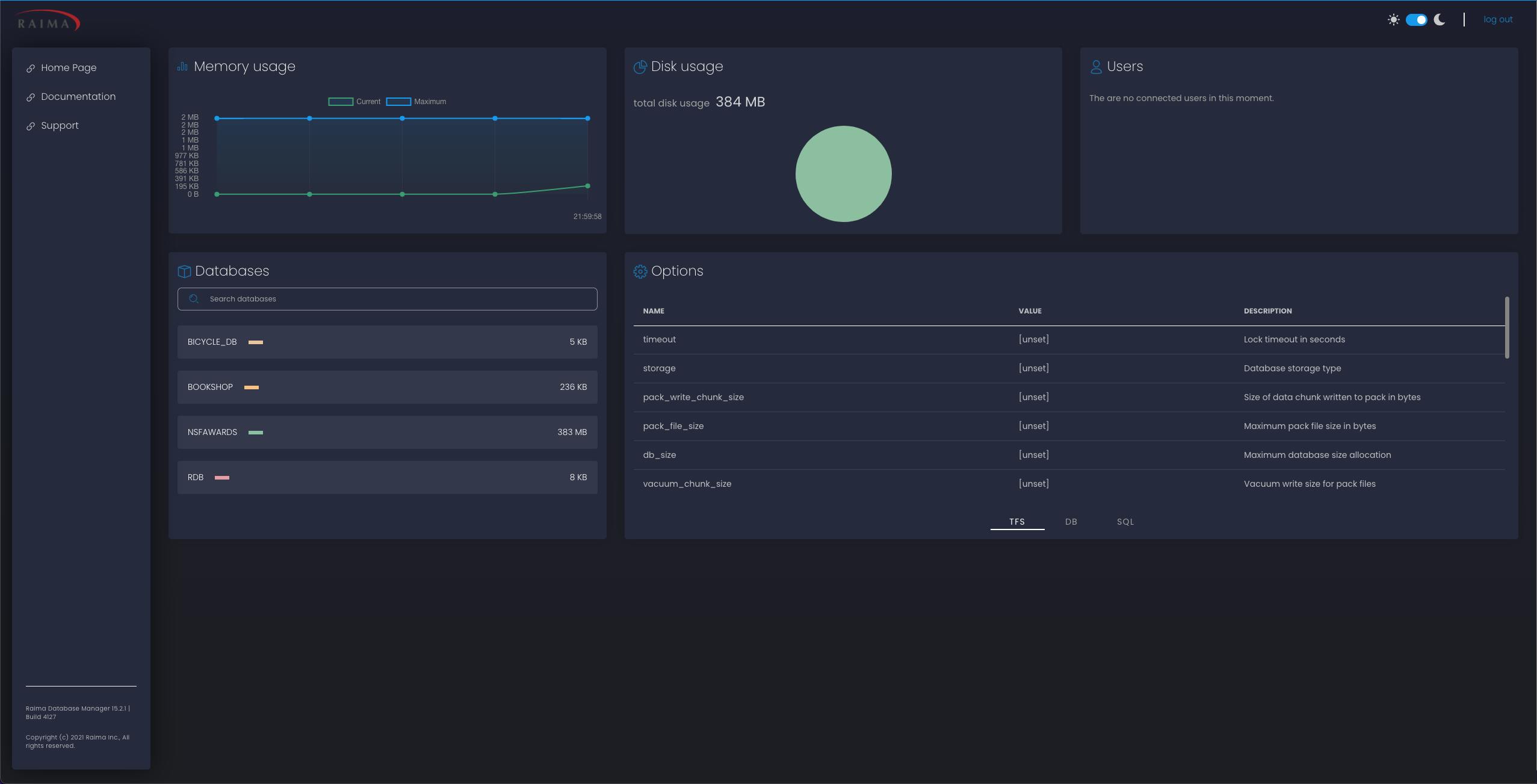The height and width of the screenshot is (784, 1537).
Task: Click the Options gear icon
Action: point(640,271)
